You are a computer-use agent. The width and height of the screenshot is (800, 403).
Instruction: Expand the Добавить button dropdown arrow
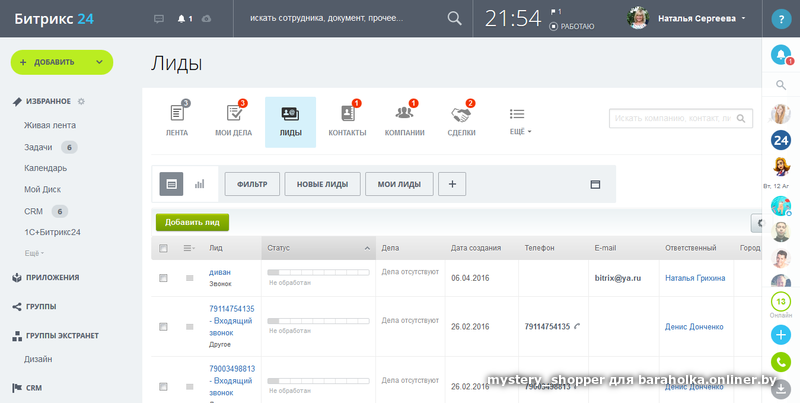click(99, 62)
